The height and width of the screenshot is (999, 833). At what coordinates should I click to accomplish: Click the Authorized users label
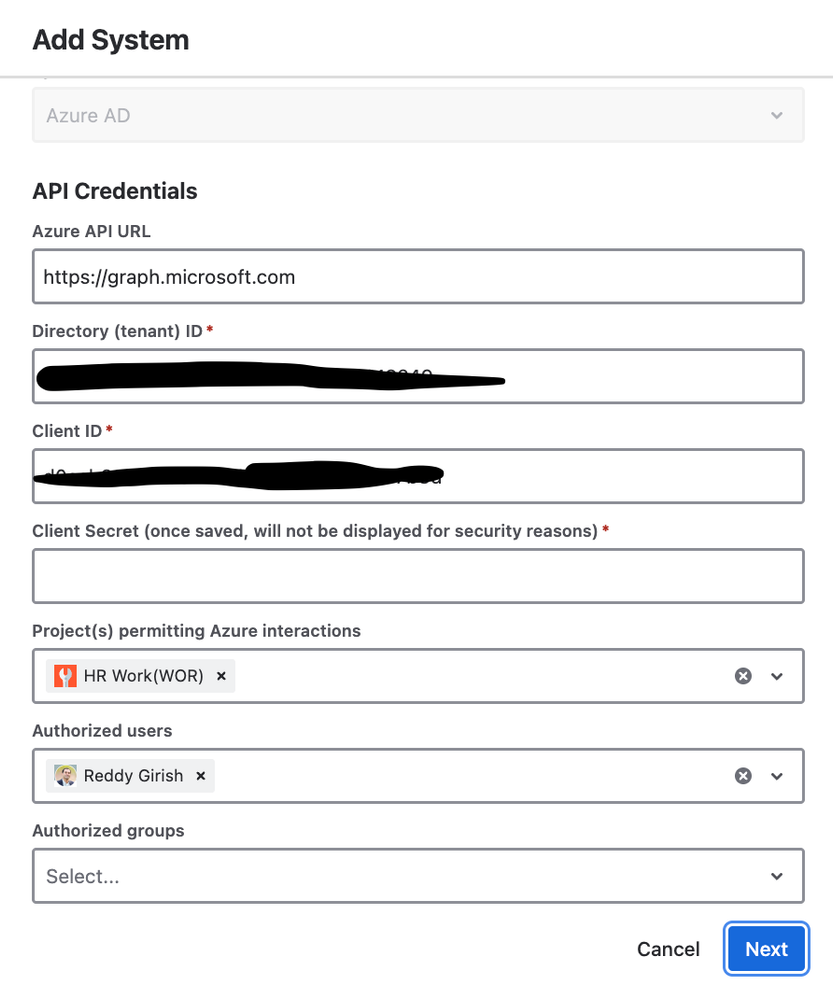103,731
